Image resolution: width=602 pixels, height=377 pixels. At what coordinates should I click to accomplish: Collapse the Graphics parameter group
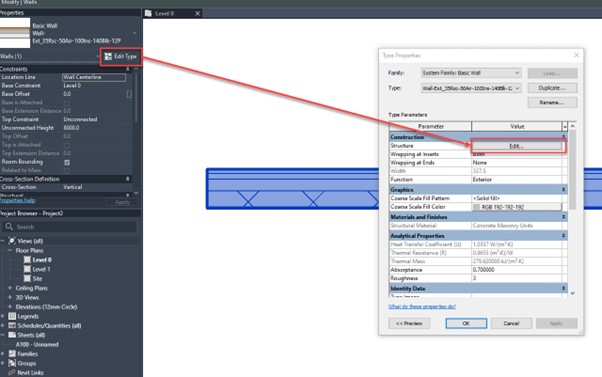(x=564, y=190)
